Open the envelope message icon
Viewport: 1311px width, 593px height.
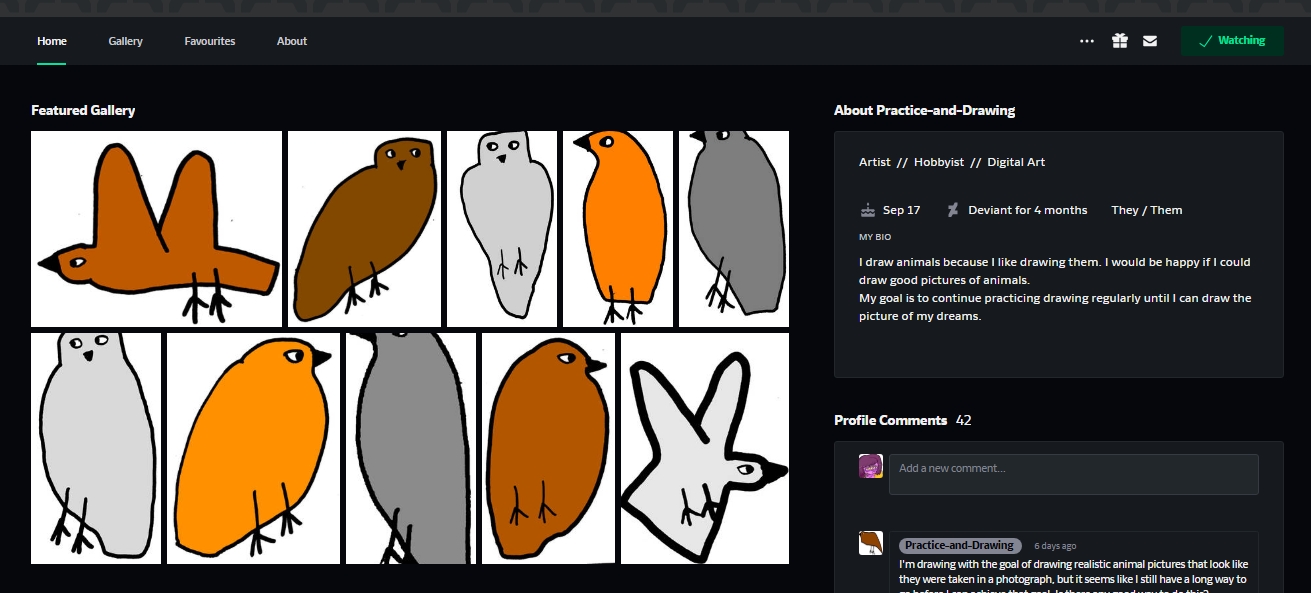pyautogui.click(x=1150, y=41)
